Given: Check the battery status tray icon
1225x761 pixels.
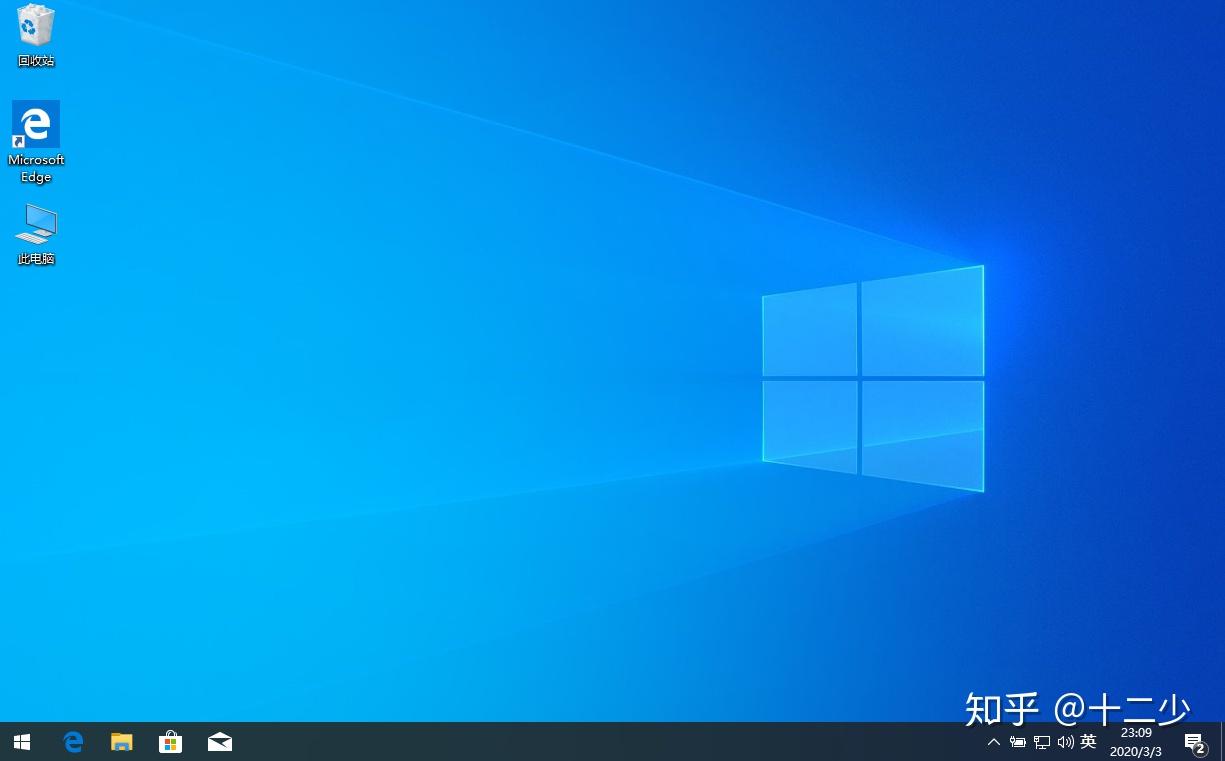Looking at the screenshot, I should click(1018, 742).
